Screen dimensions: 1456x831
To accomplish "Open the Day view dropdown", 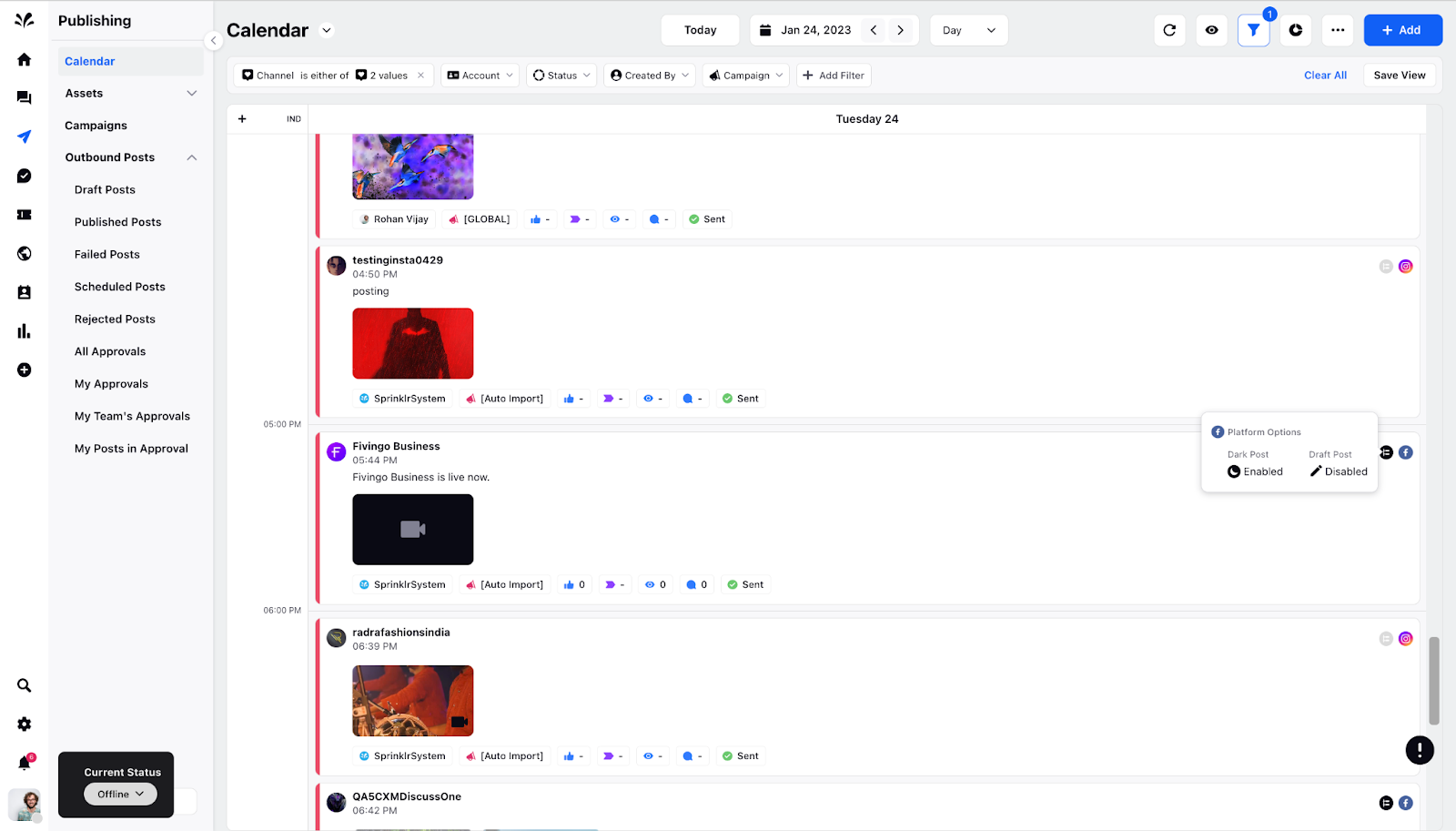I will click(969, 30).
